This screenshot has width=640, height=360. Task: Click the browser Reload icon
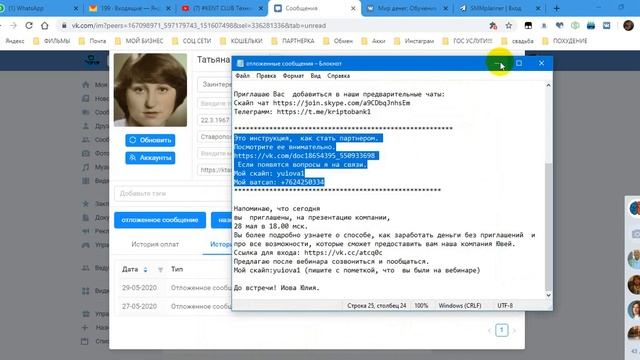[29, 25]
